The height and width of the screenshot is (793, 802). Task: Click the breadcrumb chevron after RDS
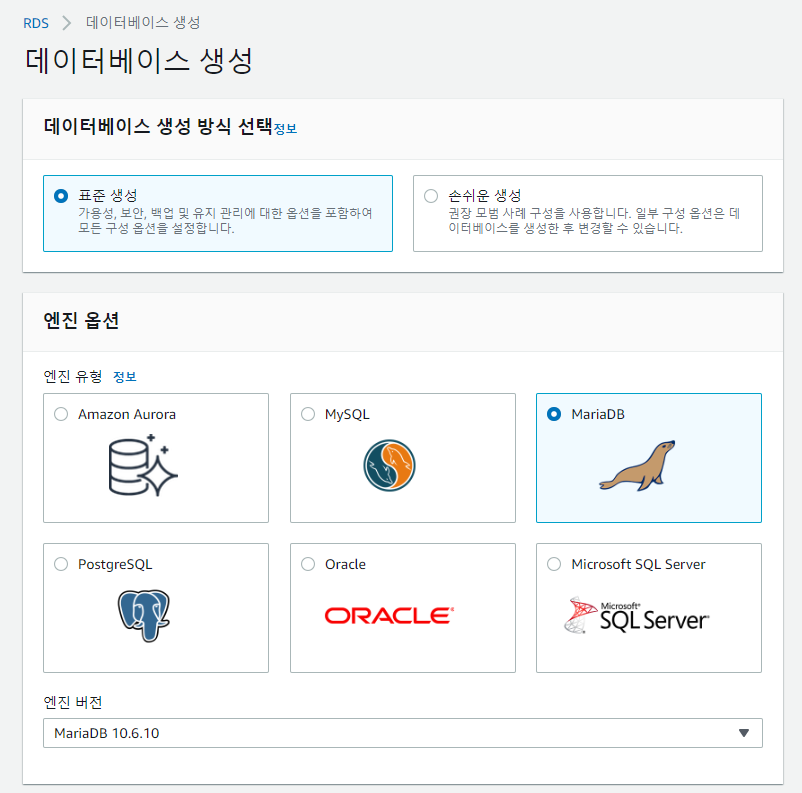(x=66, y=23)
